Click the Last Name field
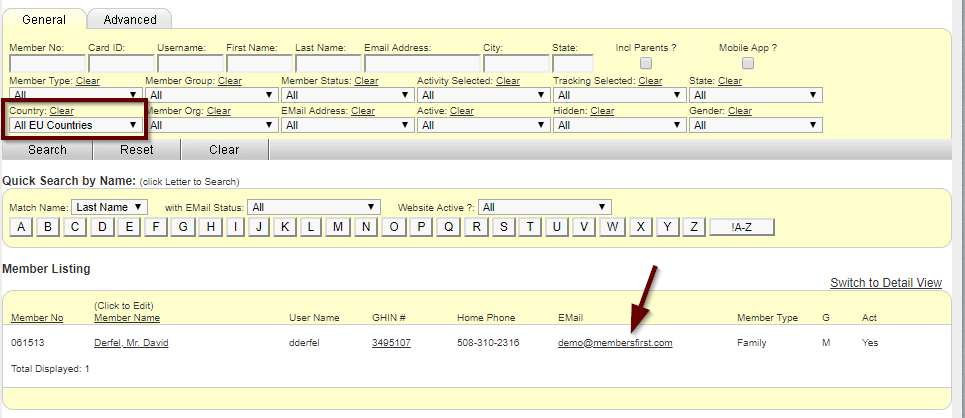This screenshot has width=965, height=418. tap(328, 63)
